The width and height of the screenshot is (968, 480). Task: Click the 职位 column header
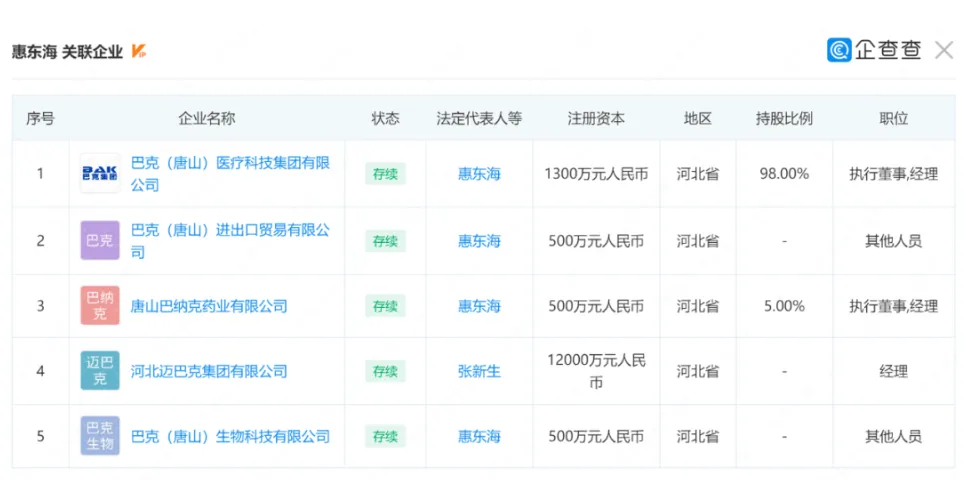893,118
